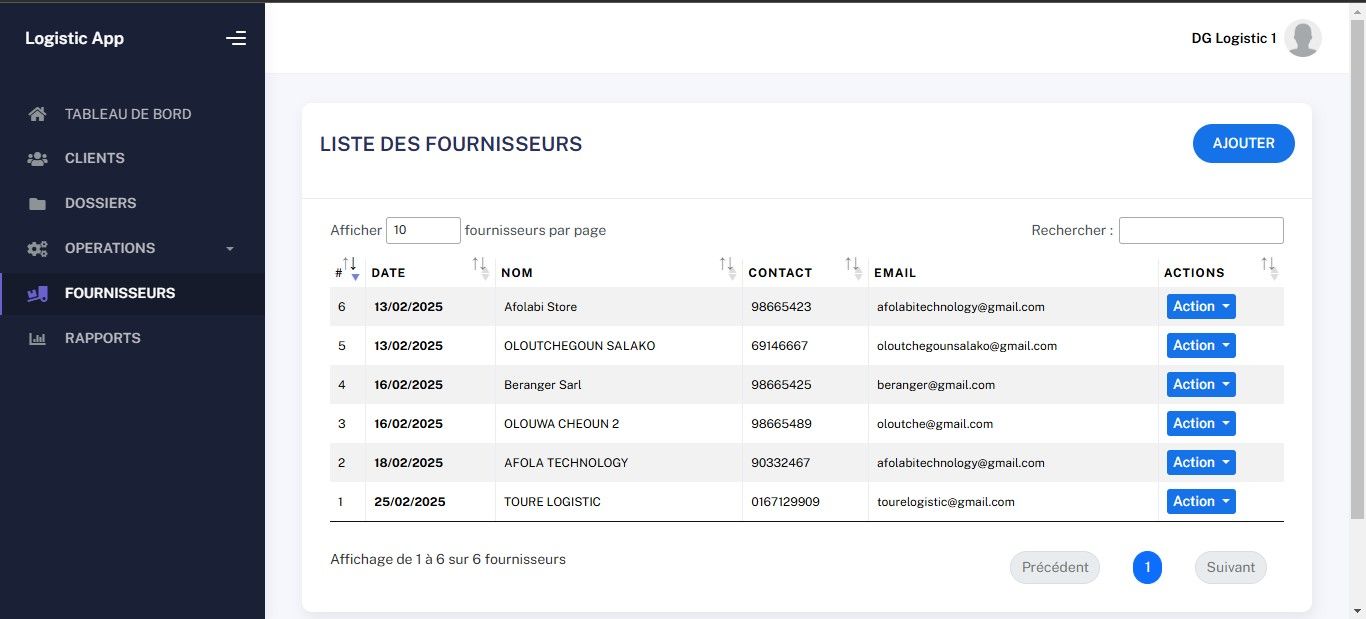Click the hamburger menu toggle icon

click(236, 38)
